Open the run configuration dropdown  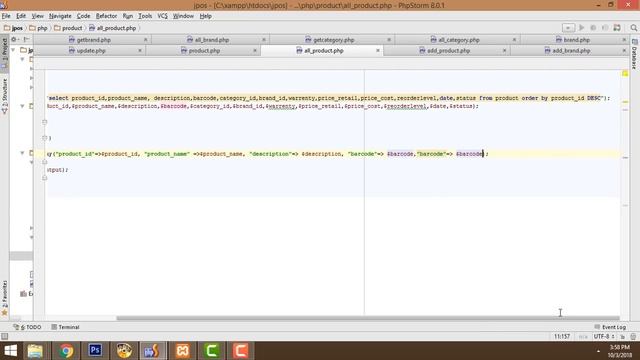click(x=568, y=28)
